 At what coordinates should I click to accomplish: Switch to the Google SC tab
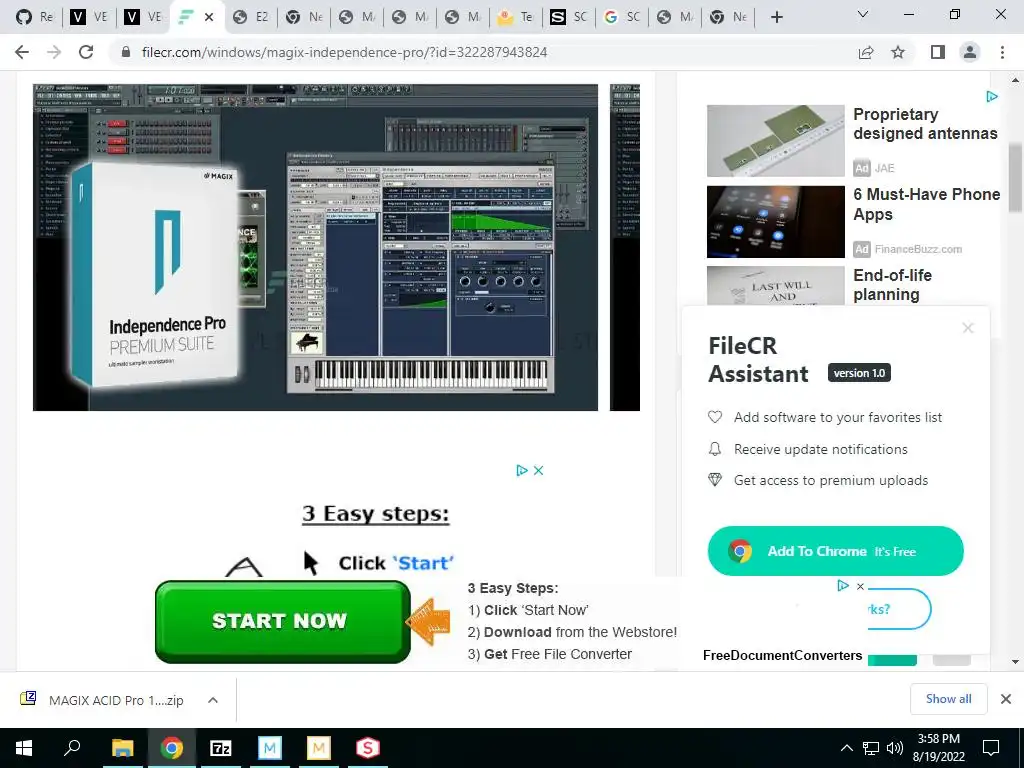[x=622, y=17]
